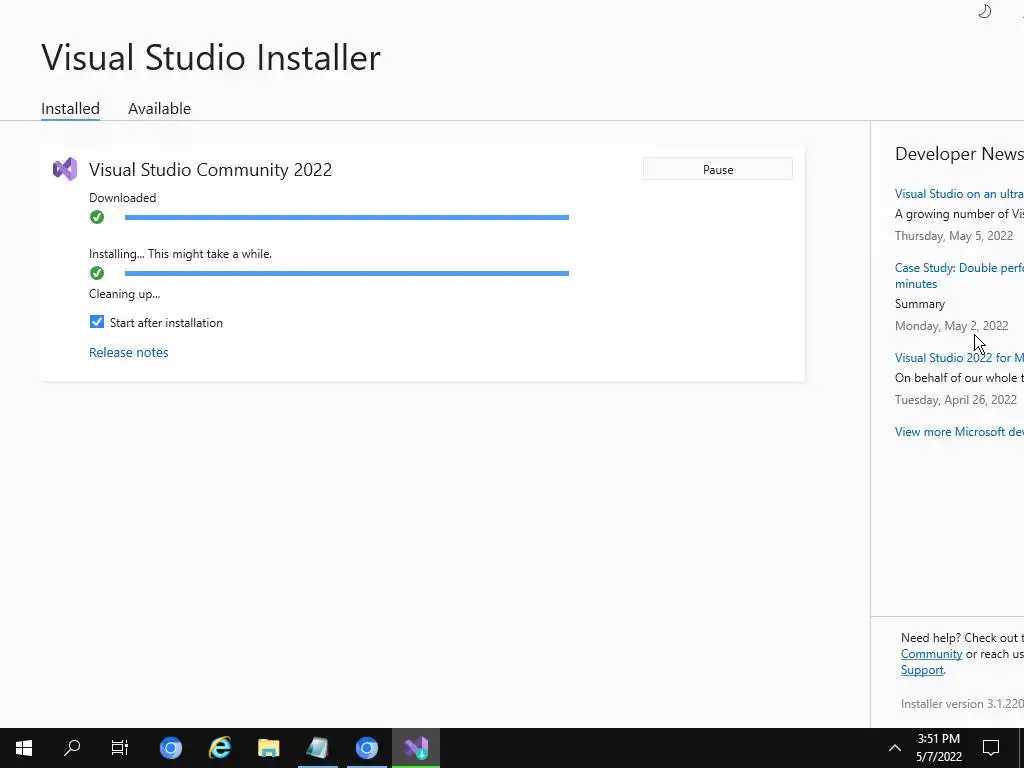Open the Release notes link

129,352
